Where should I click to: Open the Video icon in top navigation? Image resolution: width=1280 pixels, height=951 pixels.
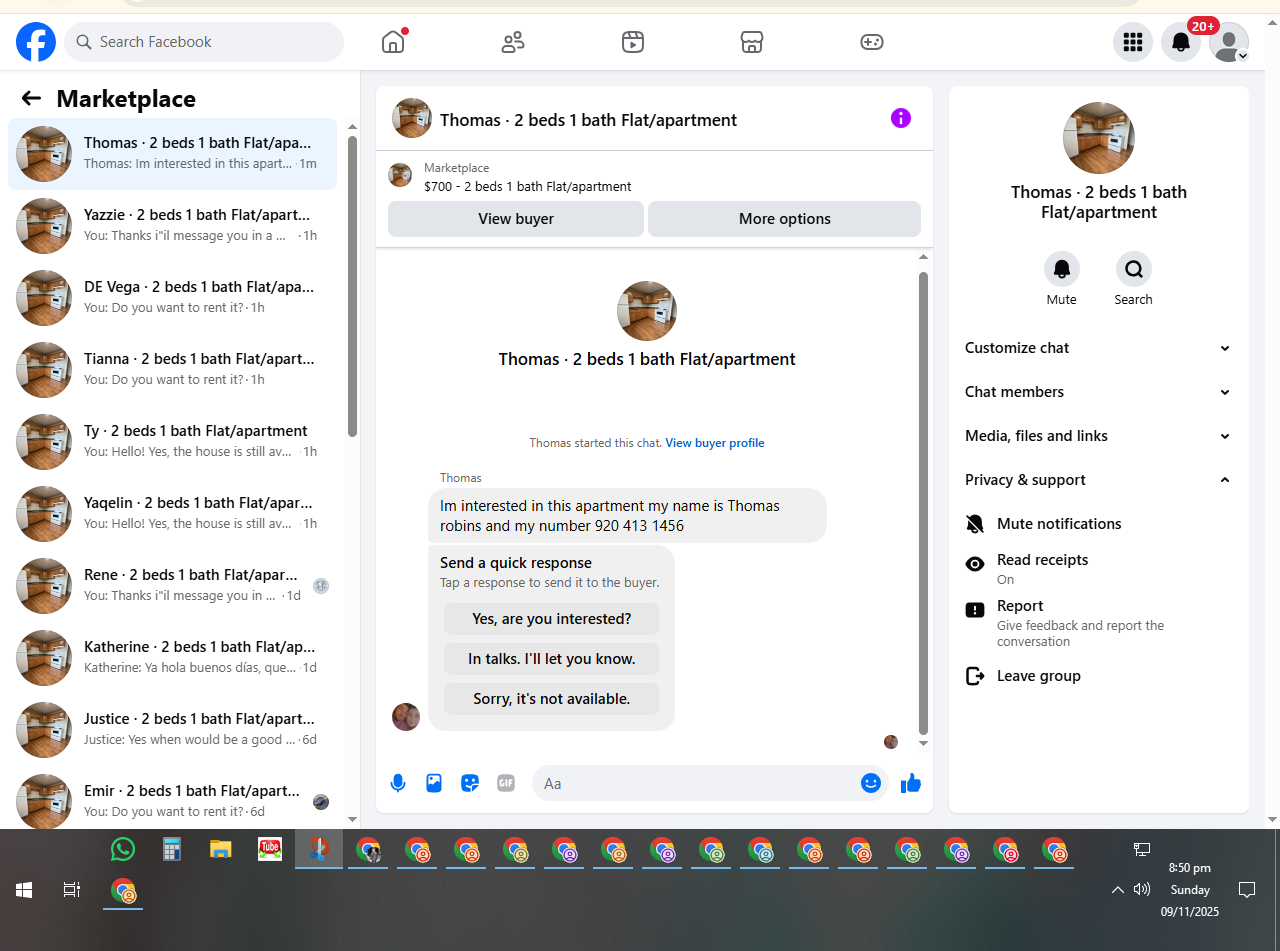point(632,42)
